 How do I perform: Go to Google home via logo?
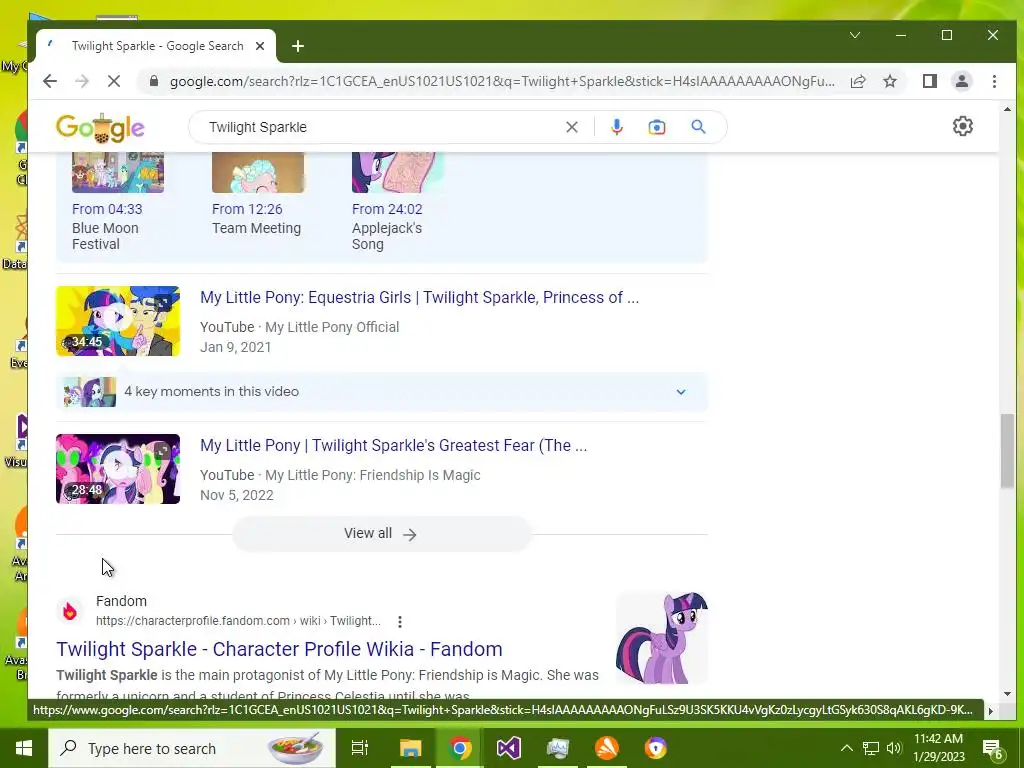pyautogui.click(x=100, y=127)
